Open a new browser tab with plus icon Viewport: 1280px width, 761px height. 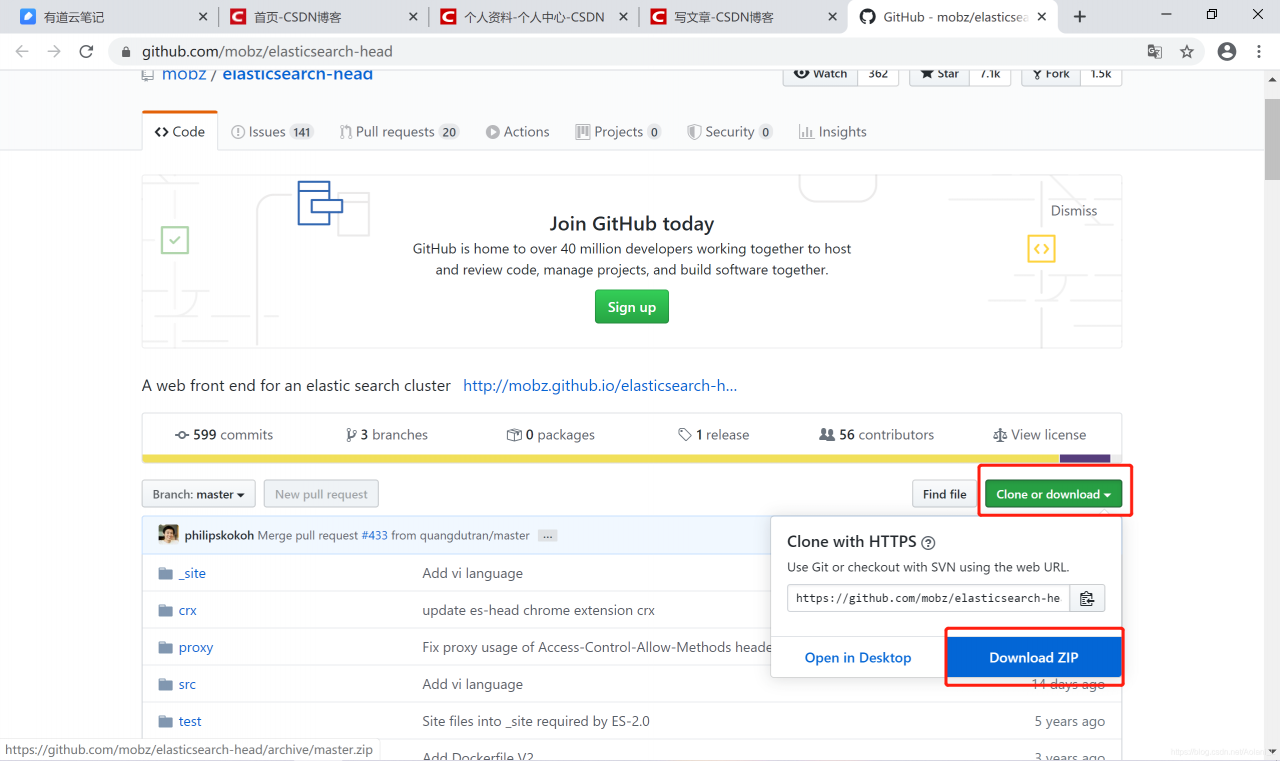pyautogui.click(x=1080, y=17)
